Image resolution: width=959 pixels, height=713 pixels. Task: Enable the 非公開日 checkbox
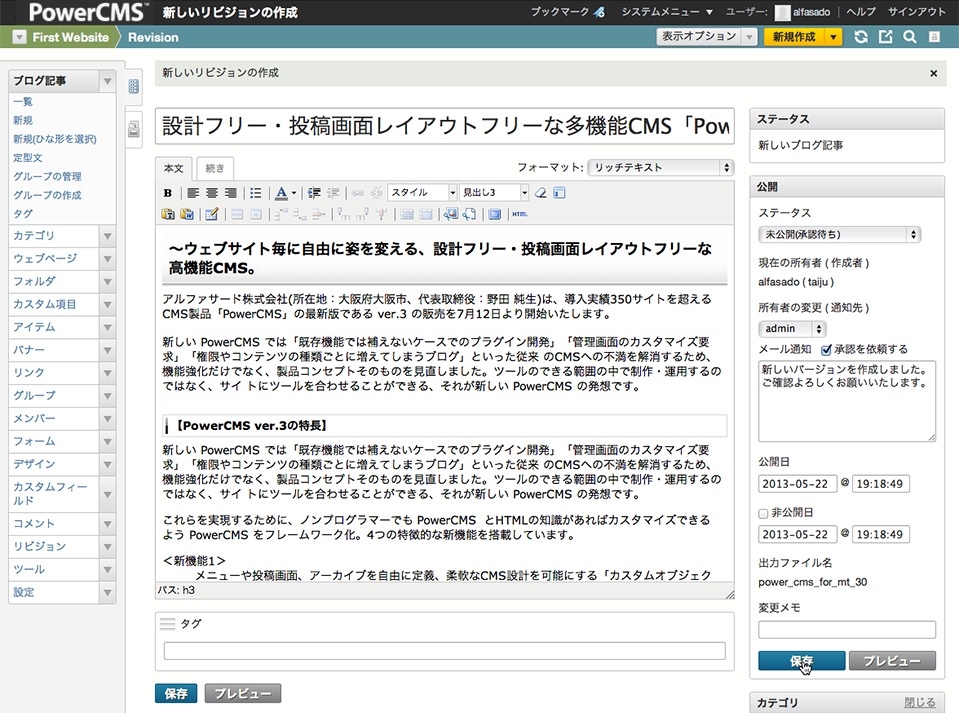(763, 514)
